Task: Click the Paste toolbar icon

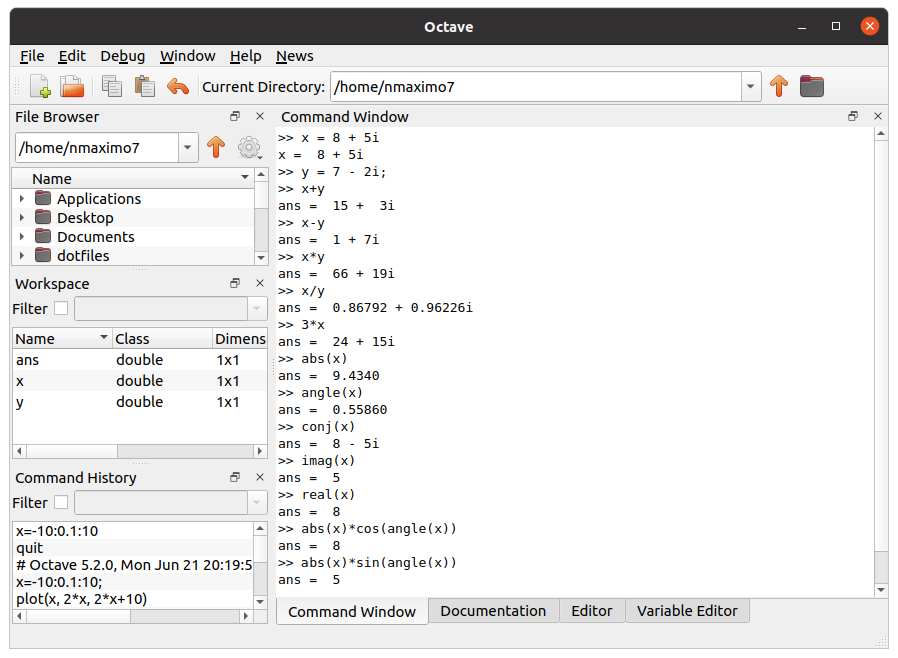Action: [145, 87]
